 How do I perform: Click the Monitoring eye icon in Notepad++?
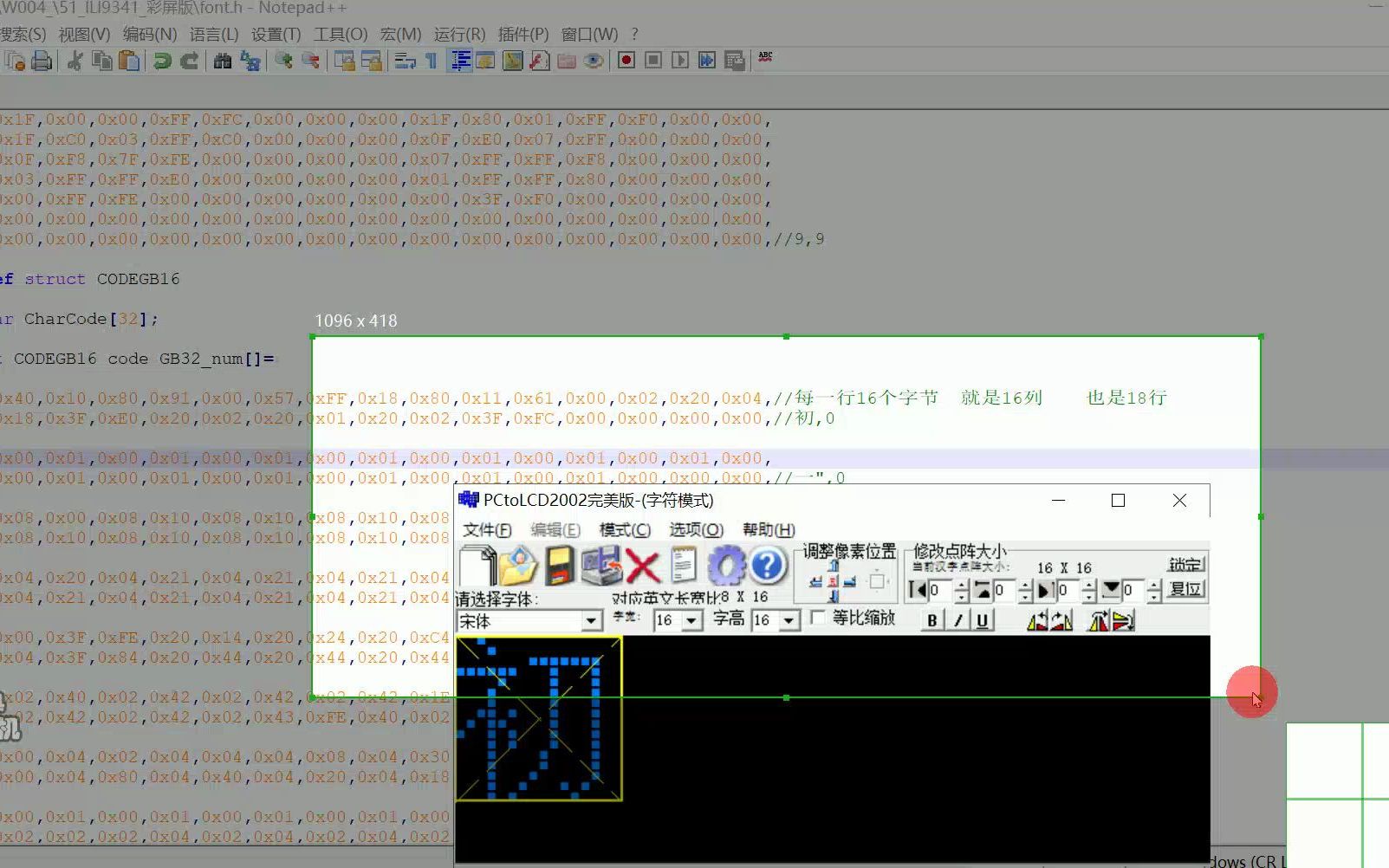pos(593,61)
